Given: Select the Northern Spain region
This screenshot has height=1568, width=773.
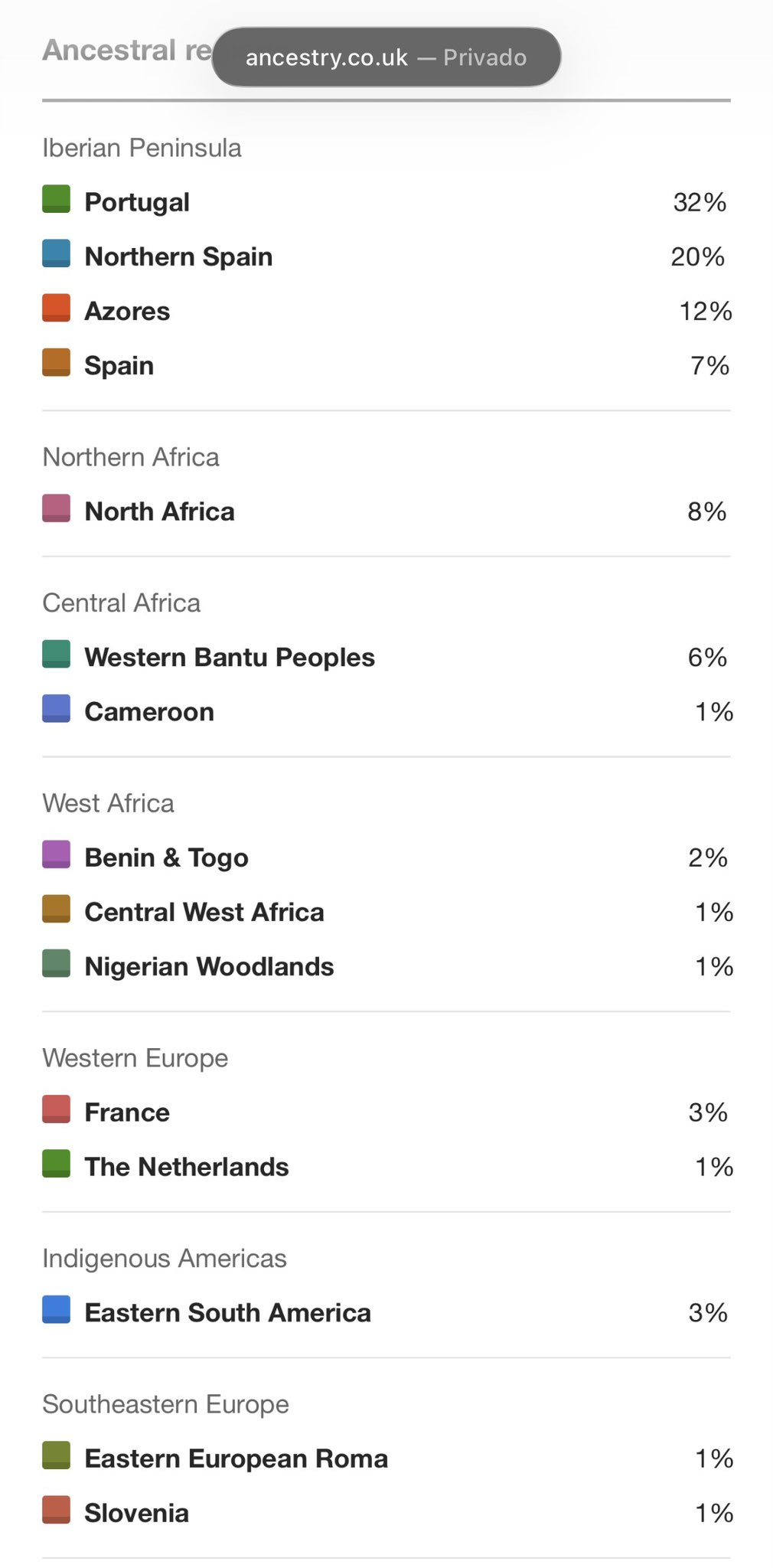Looking at the screenshot, I should click(178, 256).
